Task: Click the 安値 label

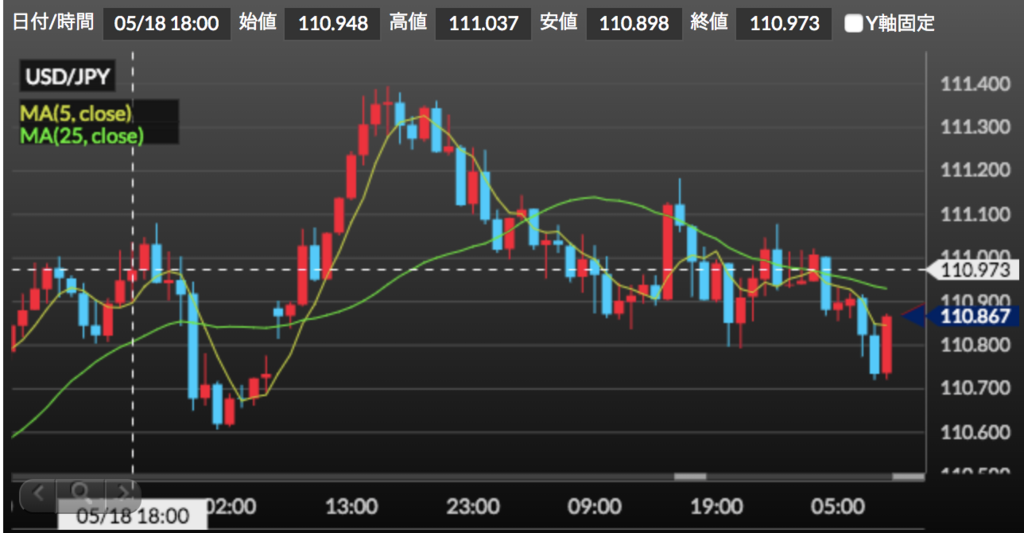Action: (x=558, y=22)
